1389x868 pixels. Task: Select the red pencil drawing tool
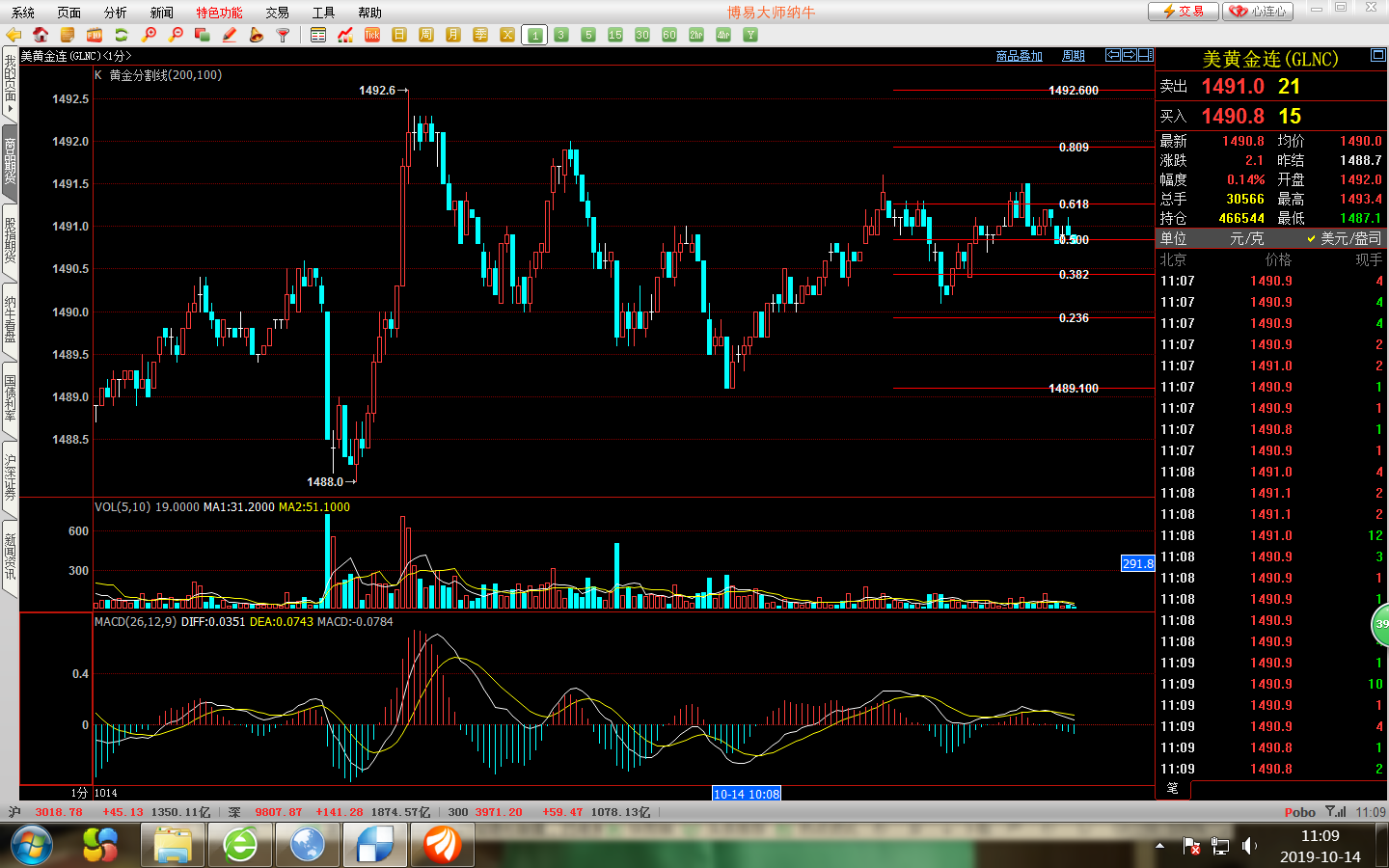click(x=230, y=35)
